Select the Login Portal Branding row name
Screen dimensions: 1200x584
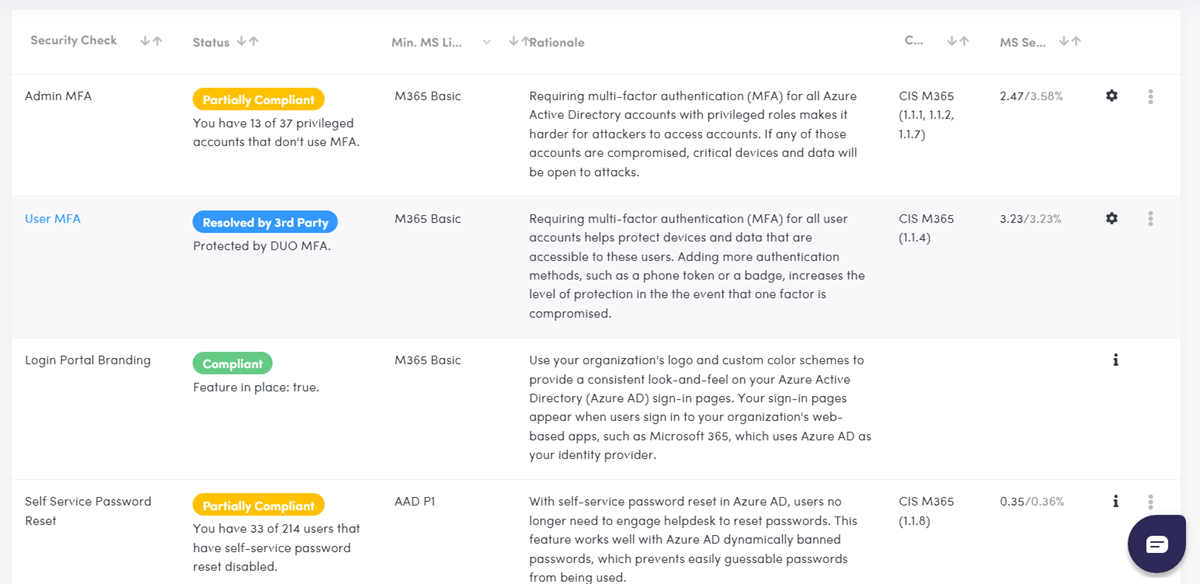click(x=88, y=360)
